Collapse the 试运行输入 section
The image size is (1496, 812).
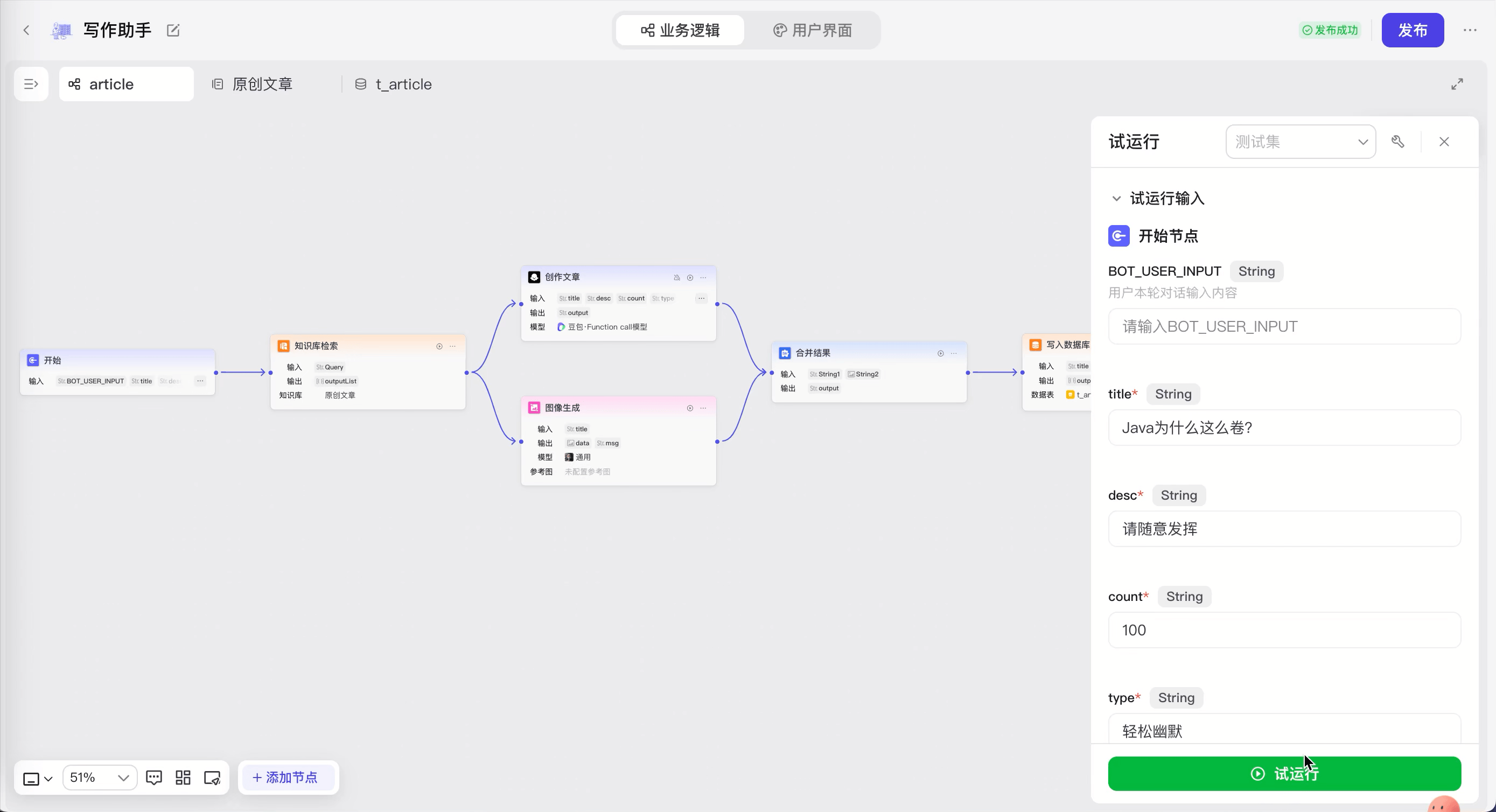tap(1116, 199)
